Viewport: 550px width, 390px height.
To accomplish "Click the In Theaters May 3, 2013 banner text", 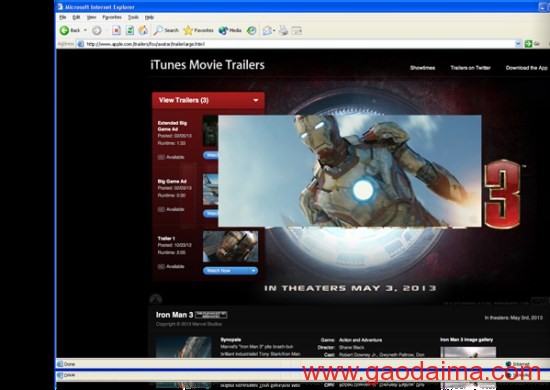I will click(x=350, y=288).
